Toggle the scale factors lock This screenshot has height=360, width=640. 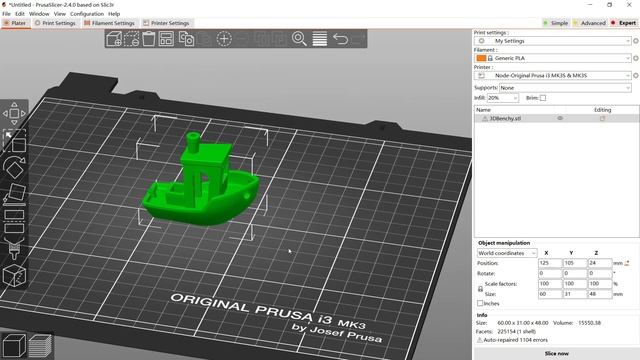[x=480, y=289]
